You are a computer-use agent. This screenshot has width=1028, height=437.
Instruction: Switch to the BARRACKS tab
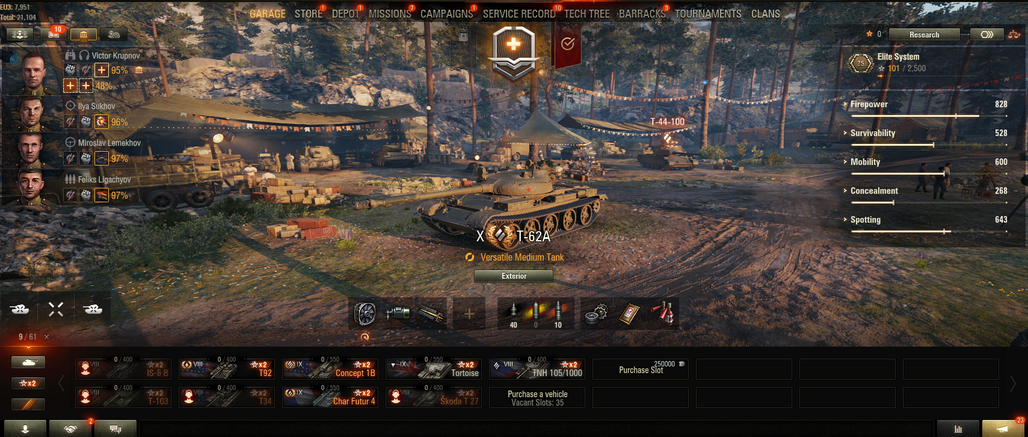642,14
